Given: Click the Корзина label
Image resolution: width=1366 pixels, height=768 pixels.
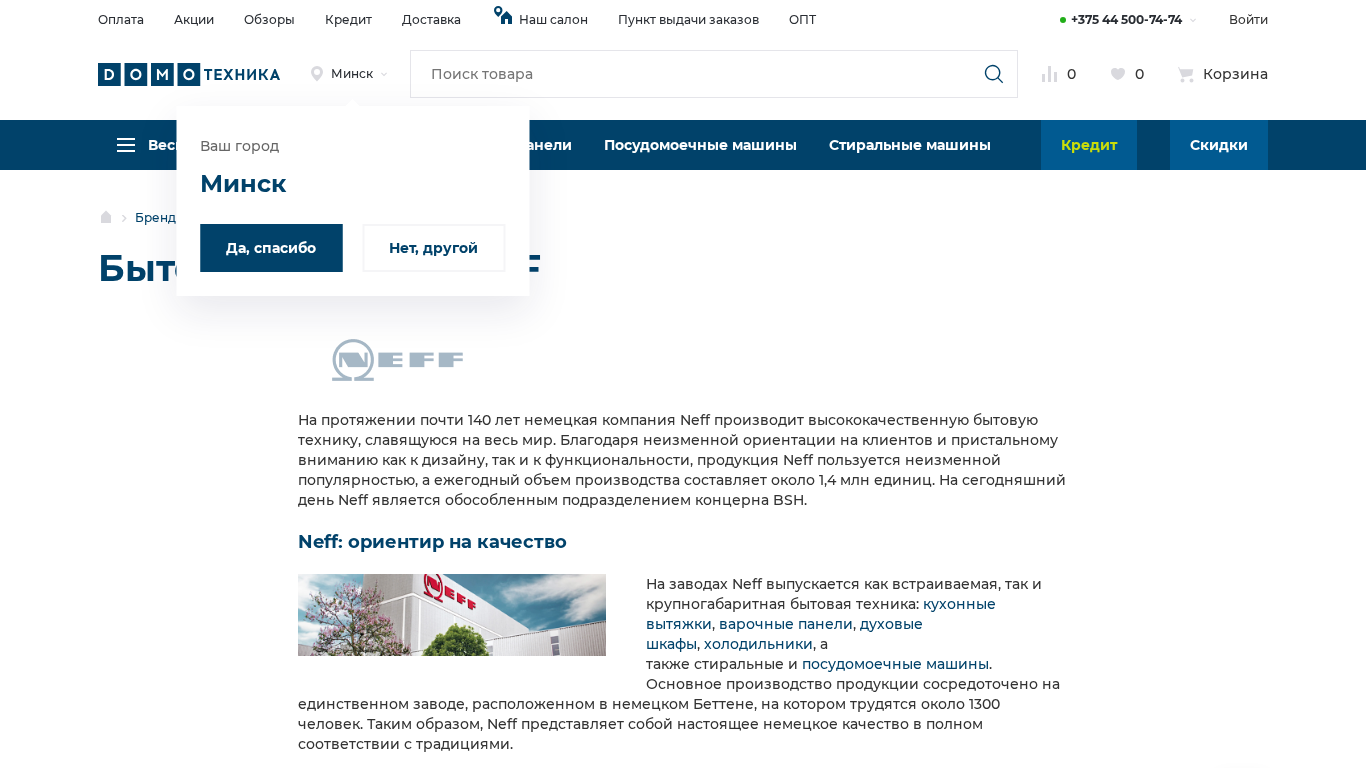Looking at the screenshot, I should [x=1235, y=74].
